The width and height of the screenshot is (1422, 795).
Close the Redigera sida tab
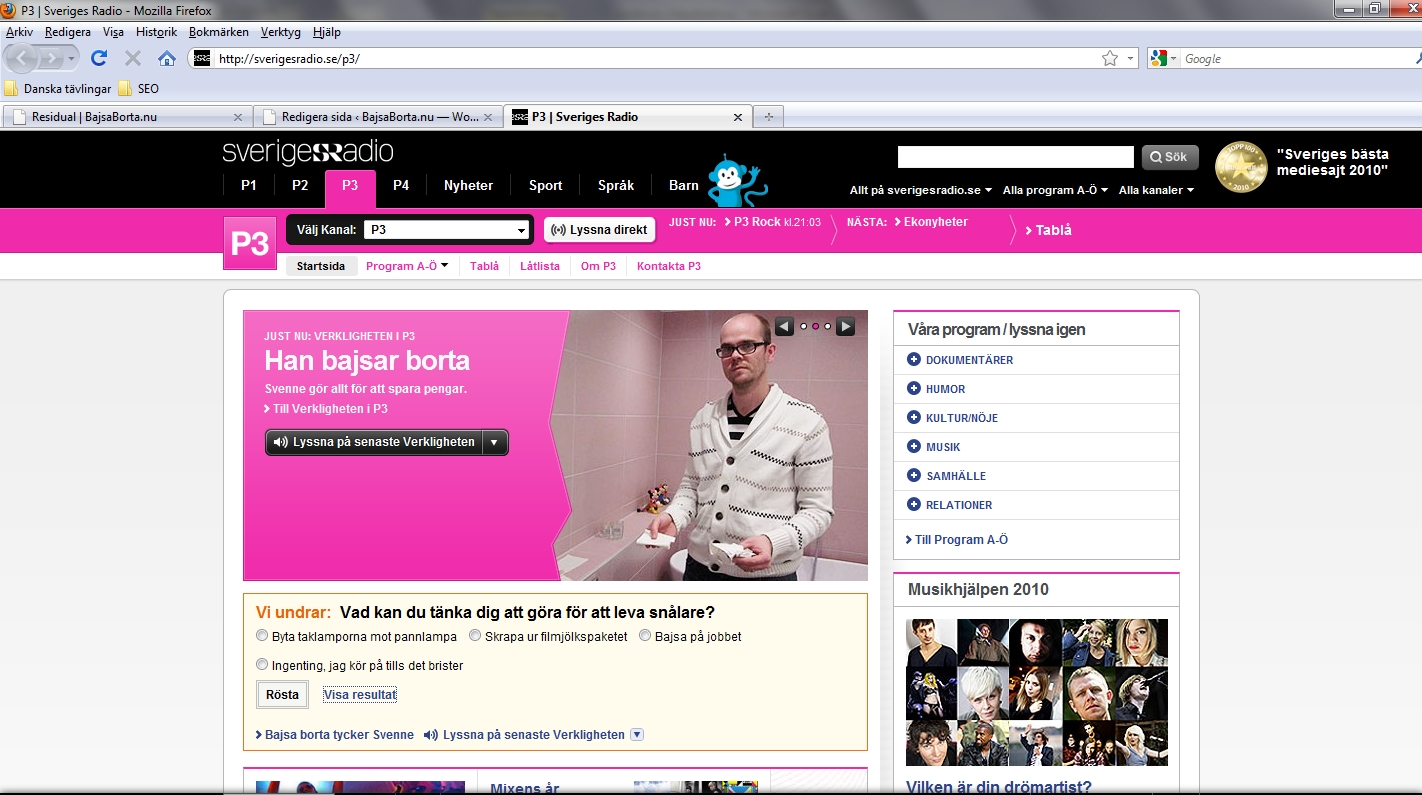[488, 117]
